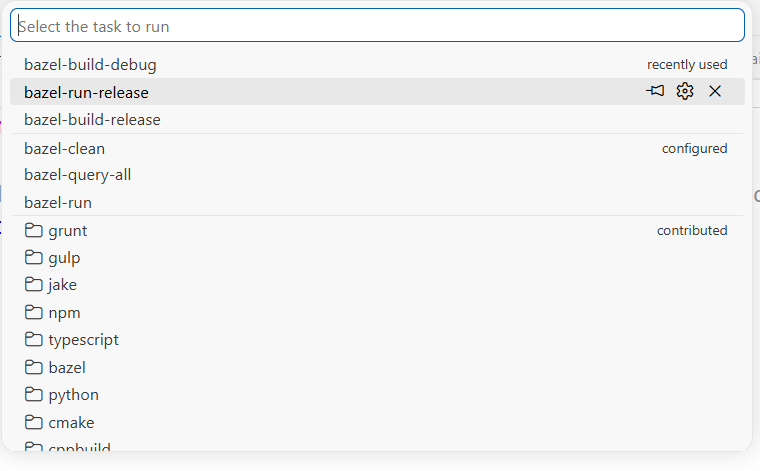Run the bazel-build-debug task

click(377, 64)
